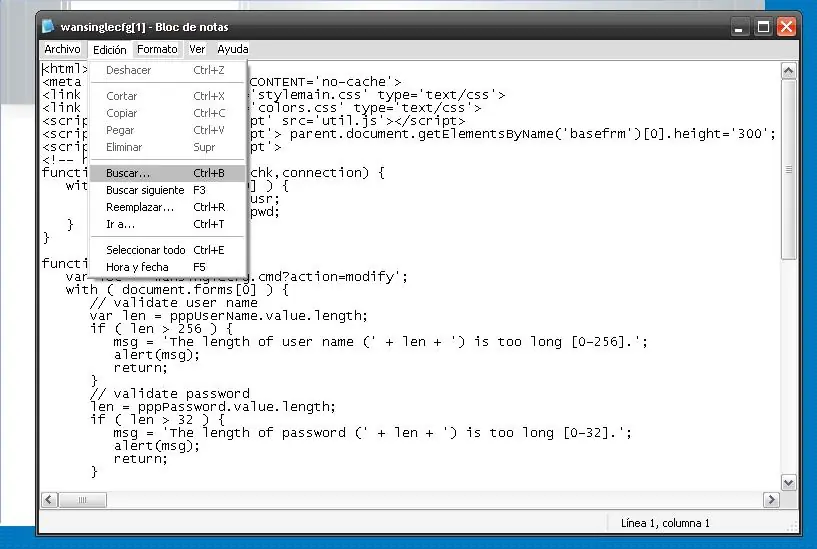This screenshot has height=549, width=817.
Task: Insert Hora y fecha from menu
Action: [x=167, y=267]
